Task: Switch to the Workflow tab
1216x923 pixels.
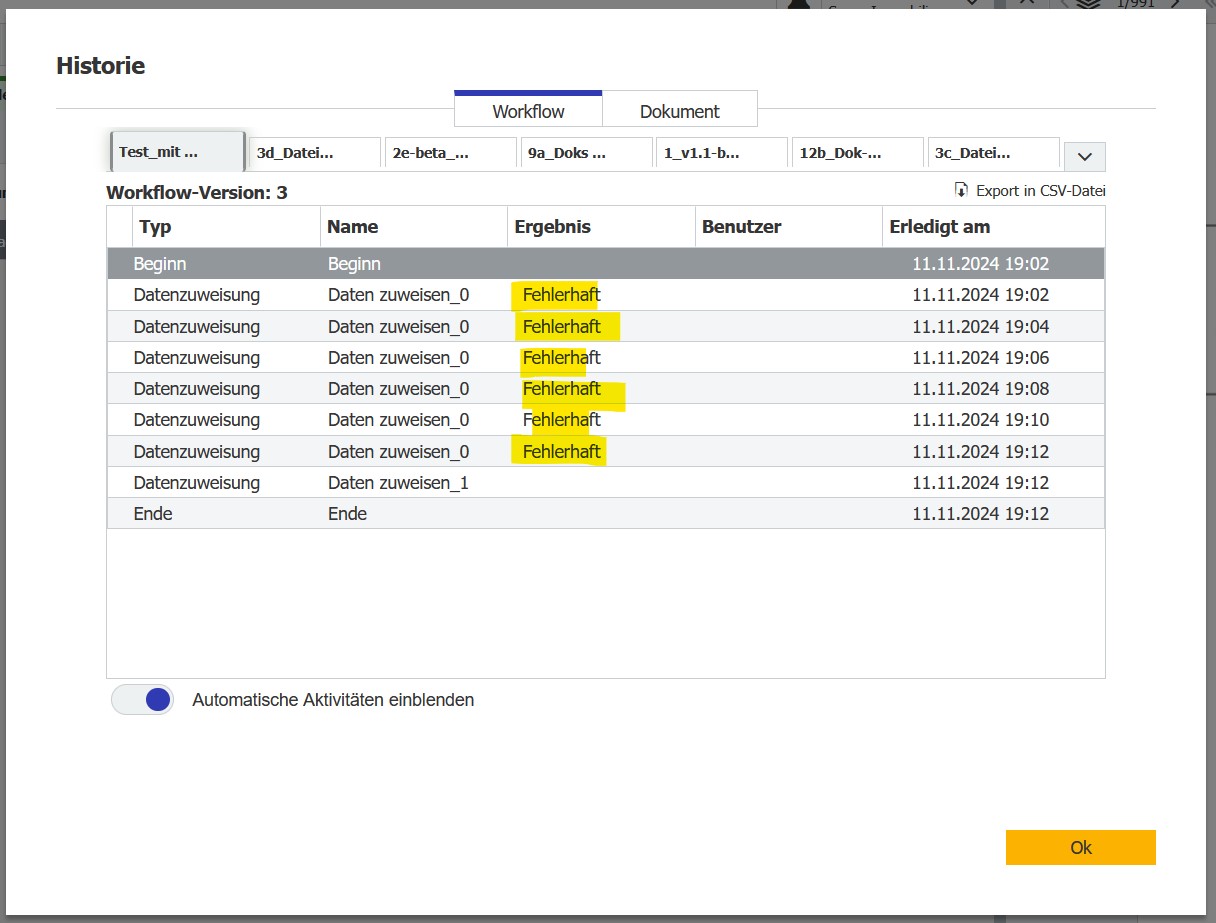Action: pos(528,111)
